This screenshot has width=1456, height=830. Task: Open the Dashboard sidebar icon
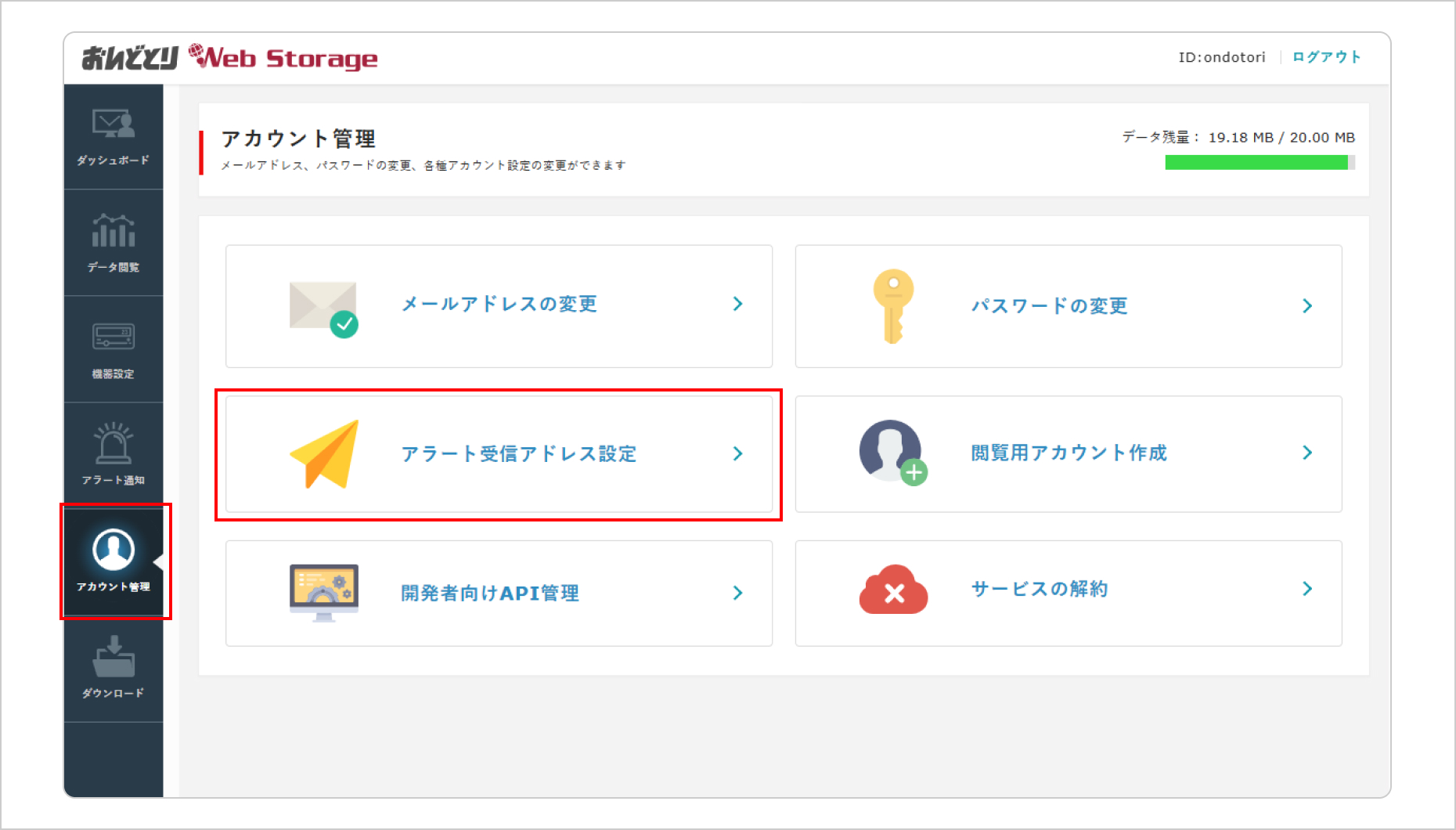point(114,124)
